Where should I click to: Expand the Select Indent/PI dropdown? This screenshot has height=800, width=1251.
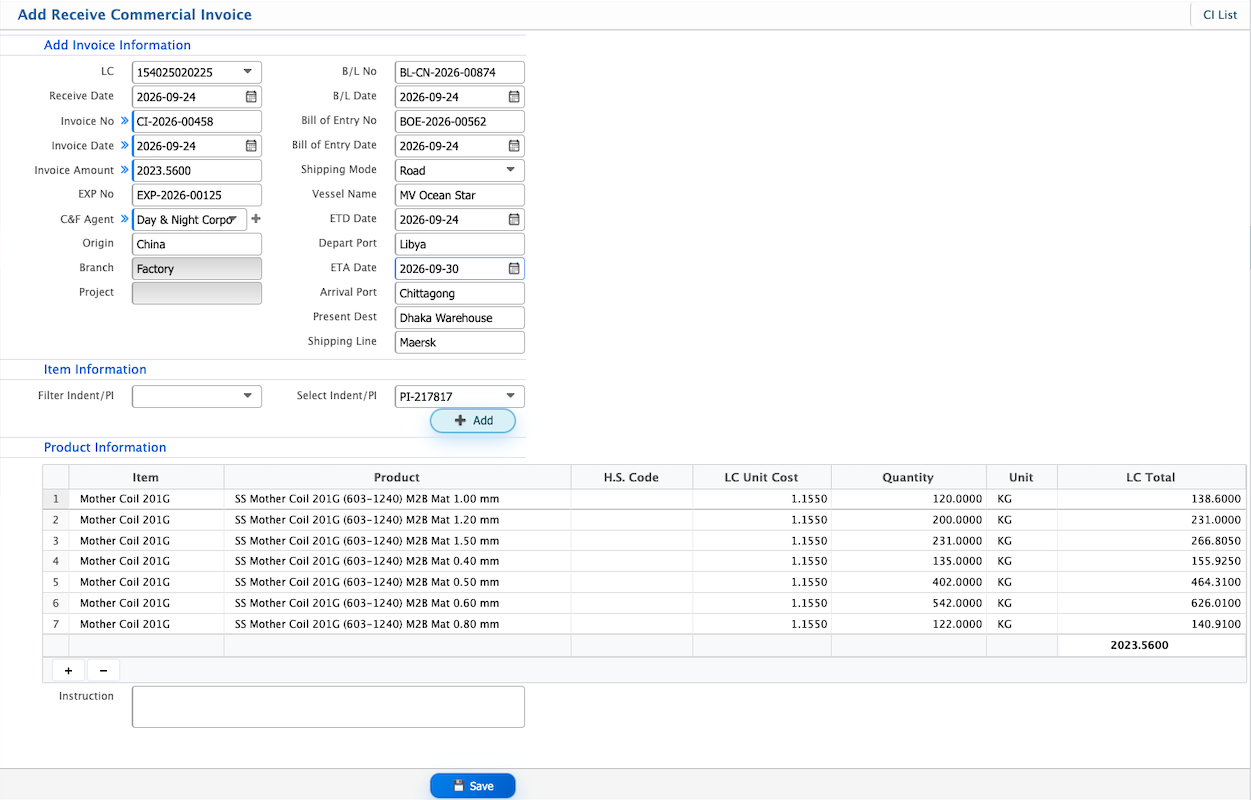pyautogui.click(x=510, y=396)
